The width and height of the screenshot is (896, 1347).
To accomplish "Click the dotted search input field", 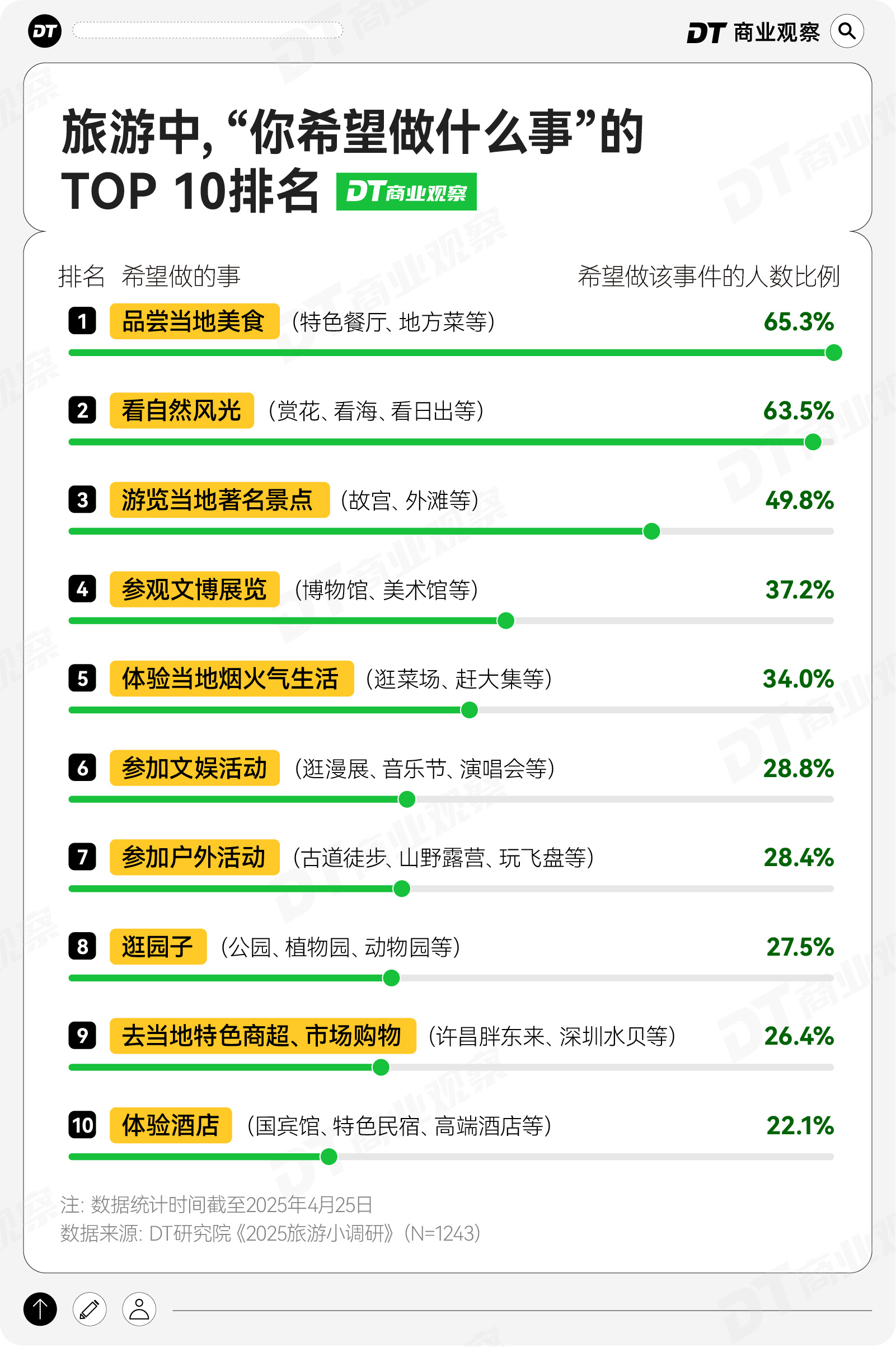I will click(x=208, y=30).
